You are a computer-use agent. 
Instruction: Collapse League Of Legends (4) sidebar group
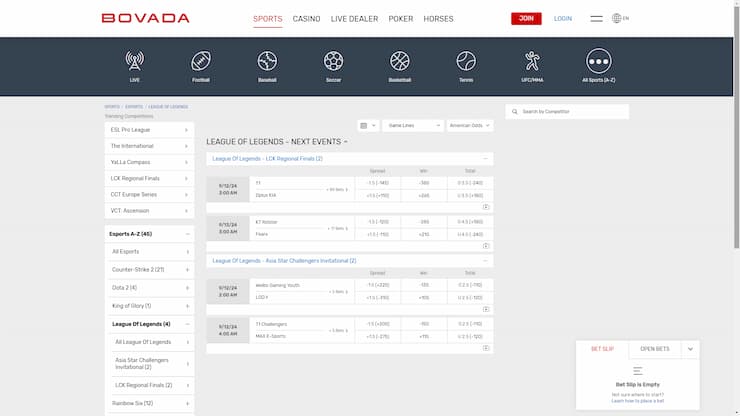tap(187, 324)
